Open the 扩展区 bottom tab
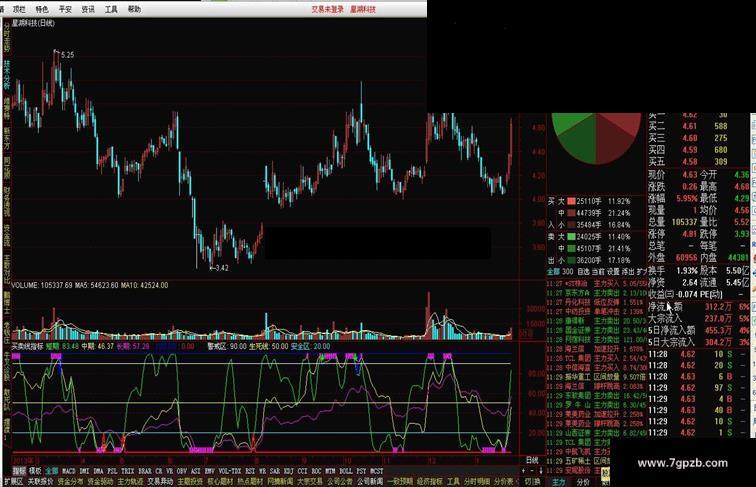 (13, 481)
